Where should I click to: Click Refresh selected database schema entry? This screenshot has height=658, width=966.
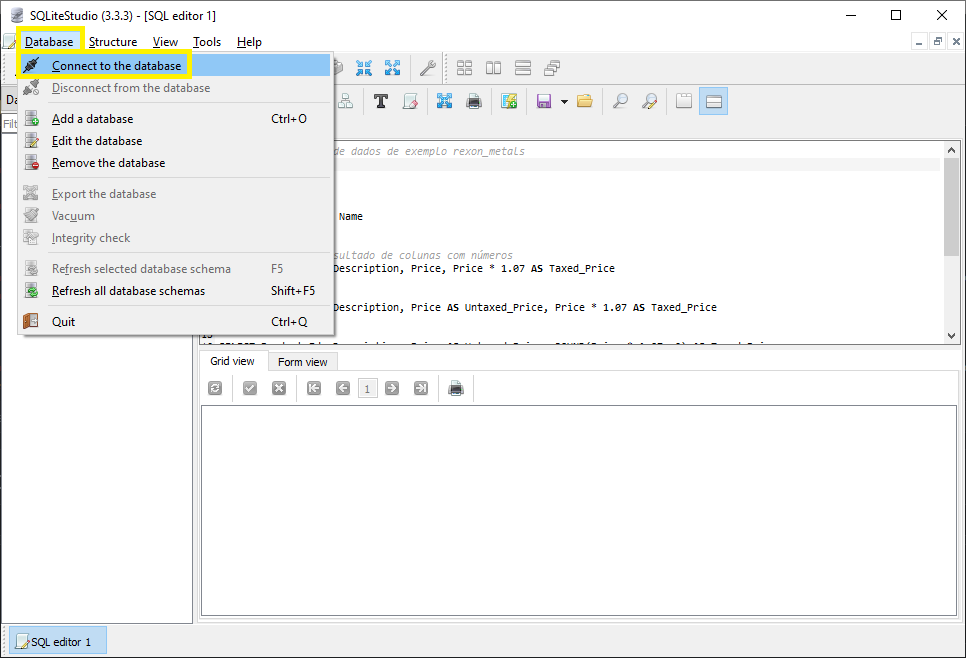[176, 269]
